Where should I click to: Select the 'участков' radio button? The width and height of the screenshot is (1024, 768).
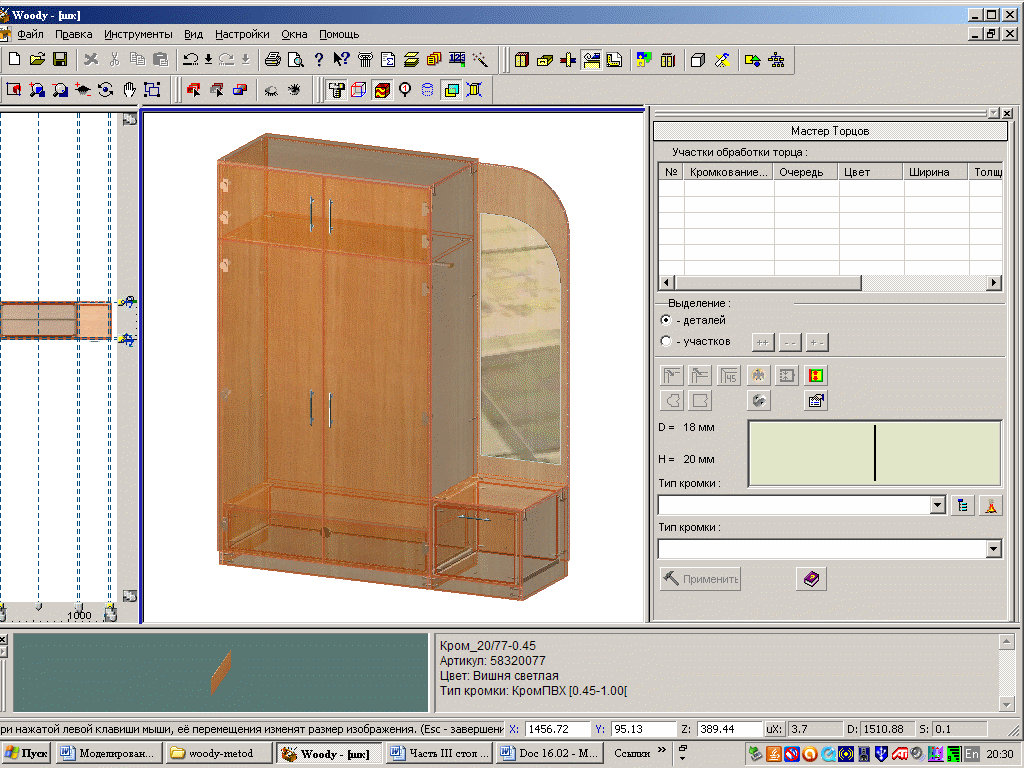[666, 342]
